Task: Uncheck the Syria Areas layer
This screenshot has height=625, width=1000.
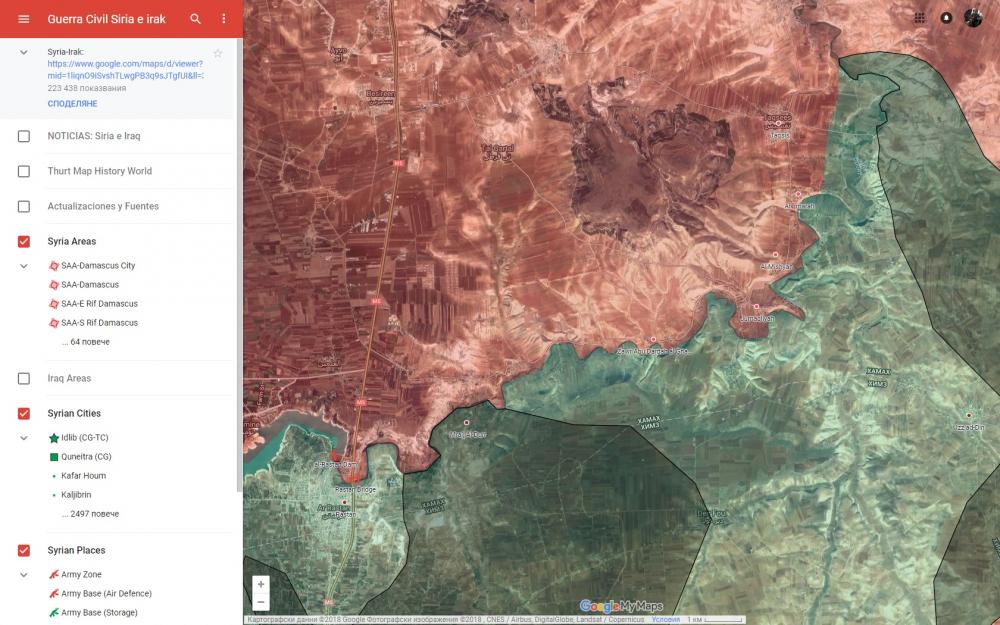Action: (24, 241)
